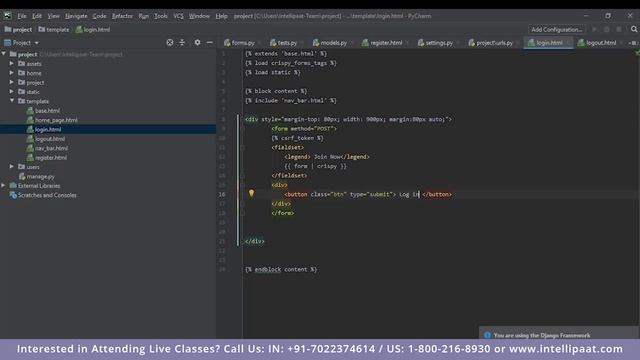Click the template breadcrumb in navigation bar

tap(53, 29)
